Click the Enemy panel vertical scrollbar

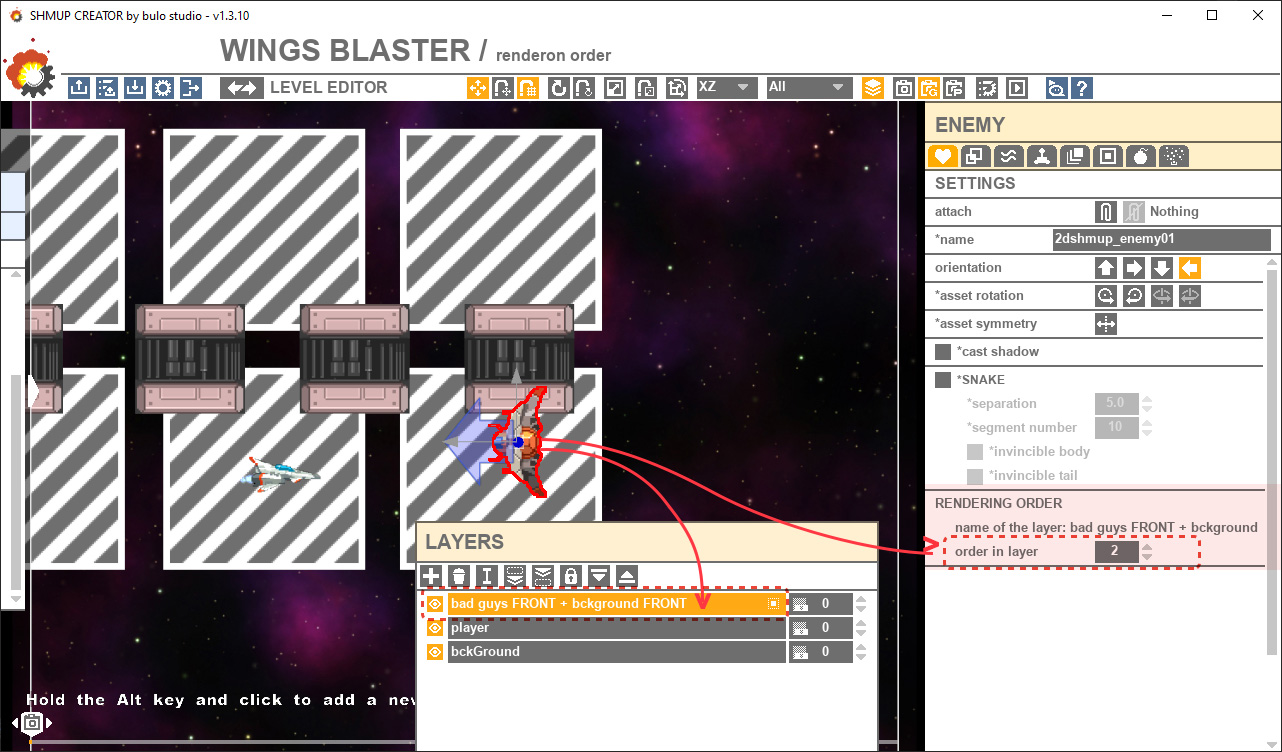pos(1272,461)
